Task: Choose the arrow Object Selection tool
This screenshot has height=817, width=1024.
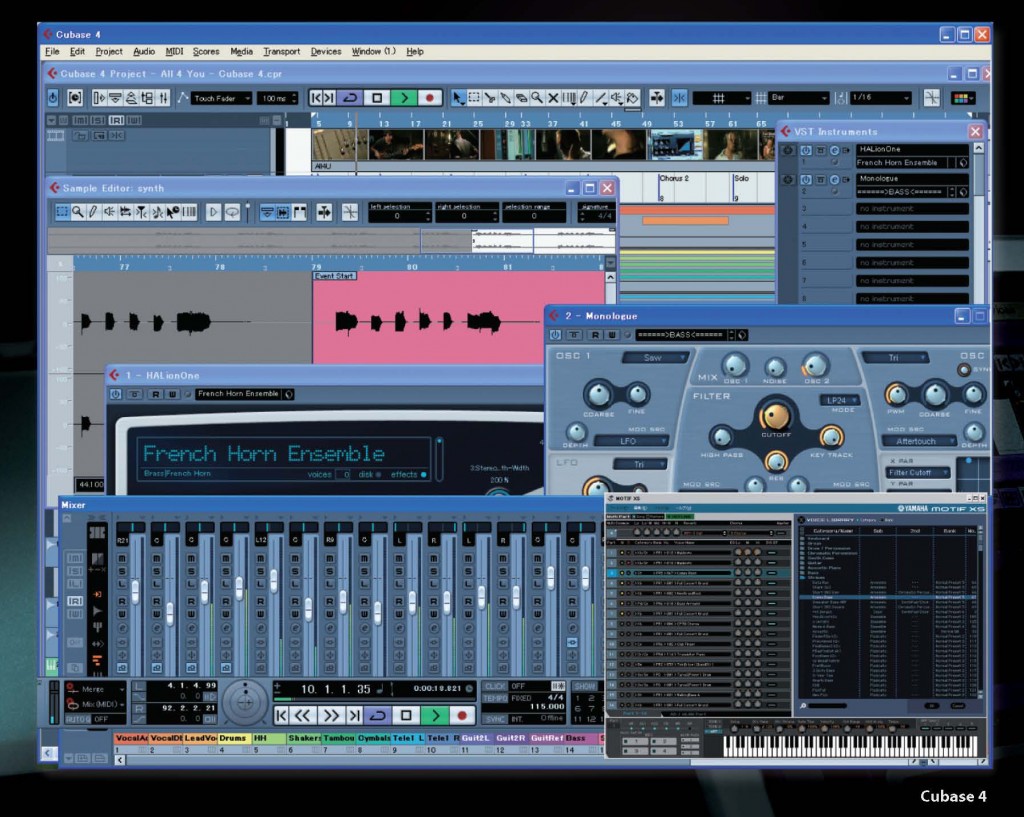Action: click(457, 97)
